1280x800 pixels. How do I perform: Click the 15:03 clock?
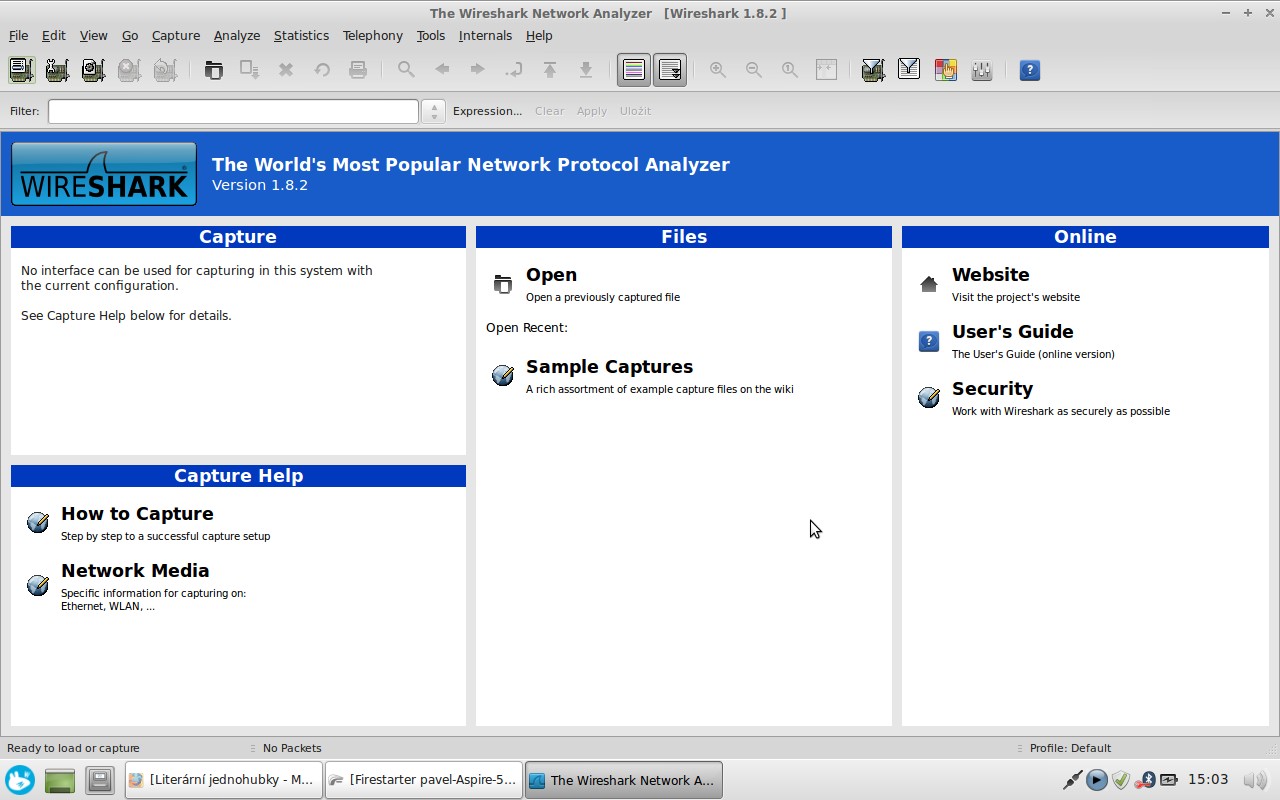[1208, 780]
